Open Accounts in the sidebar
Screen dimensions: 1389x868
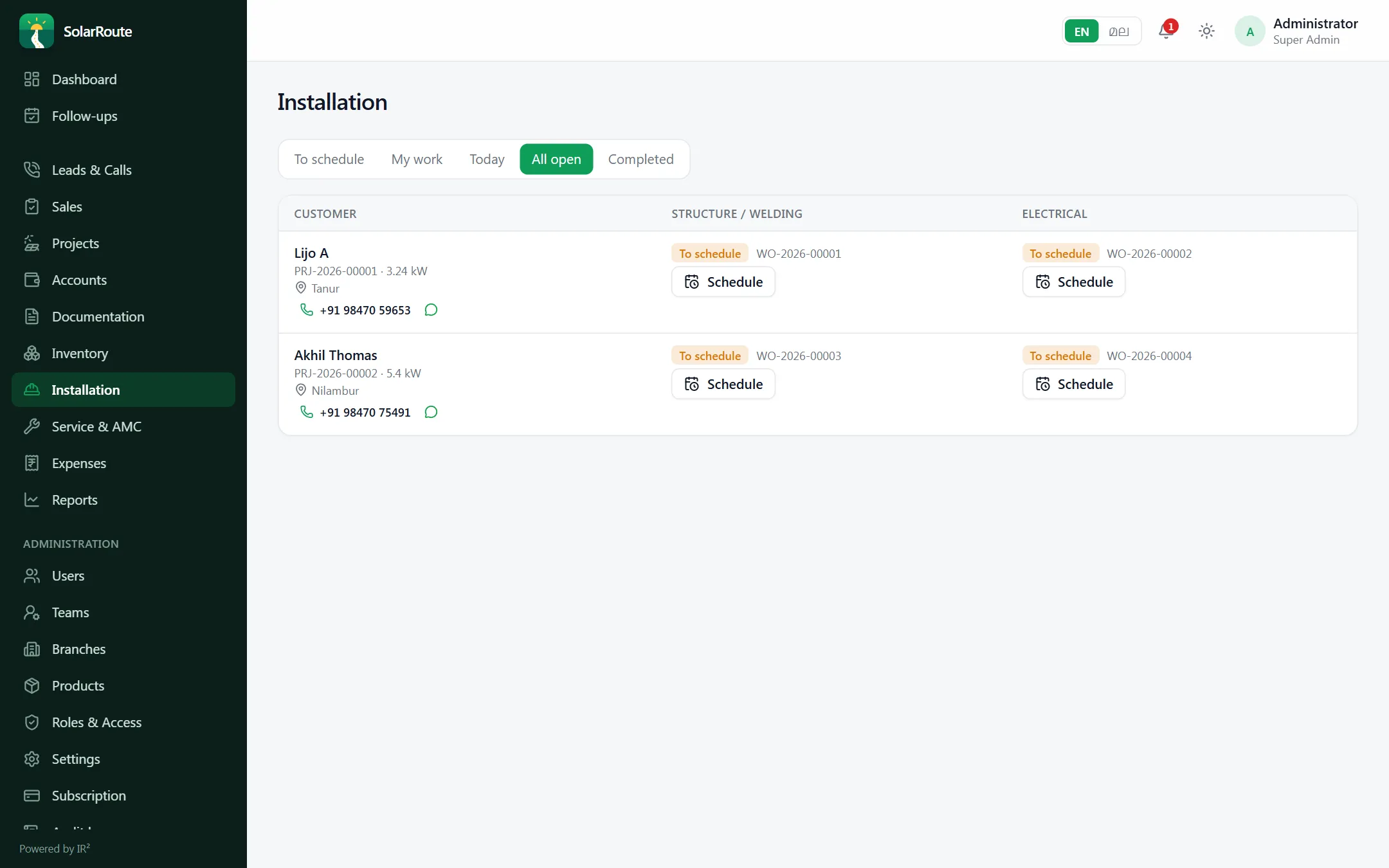123,280
